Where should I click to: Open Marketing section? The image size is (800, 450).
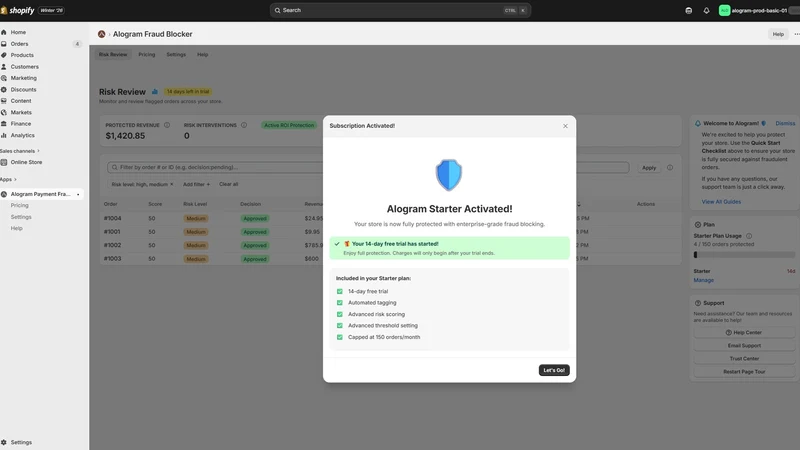pos(23,78)
